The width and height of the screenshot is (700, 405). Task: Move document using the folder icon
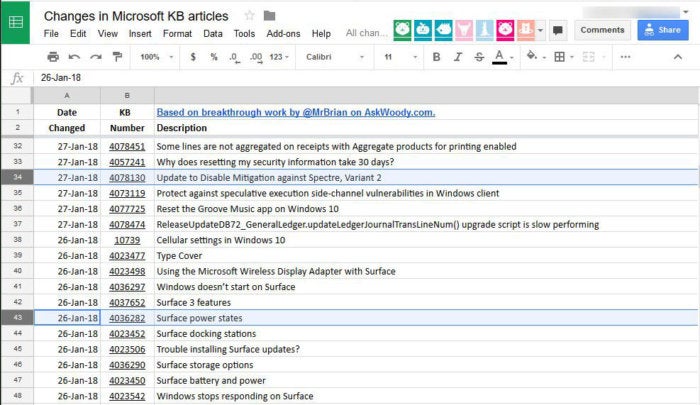269,16
